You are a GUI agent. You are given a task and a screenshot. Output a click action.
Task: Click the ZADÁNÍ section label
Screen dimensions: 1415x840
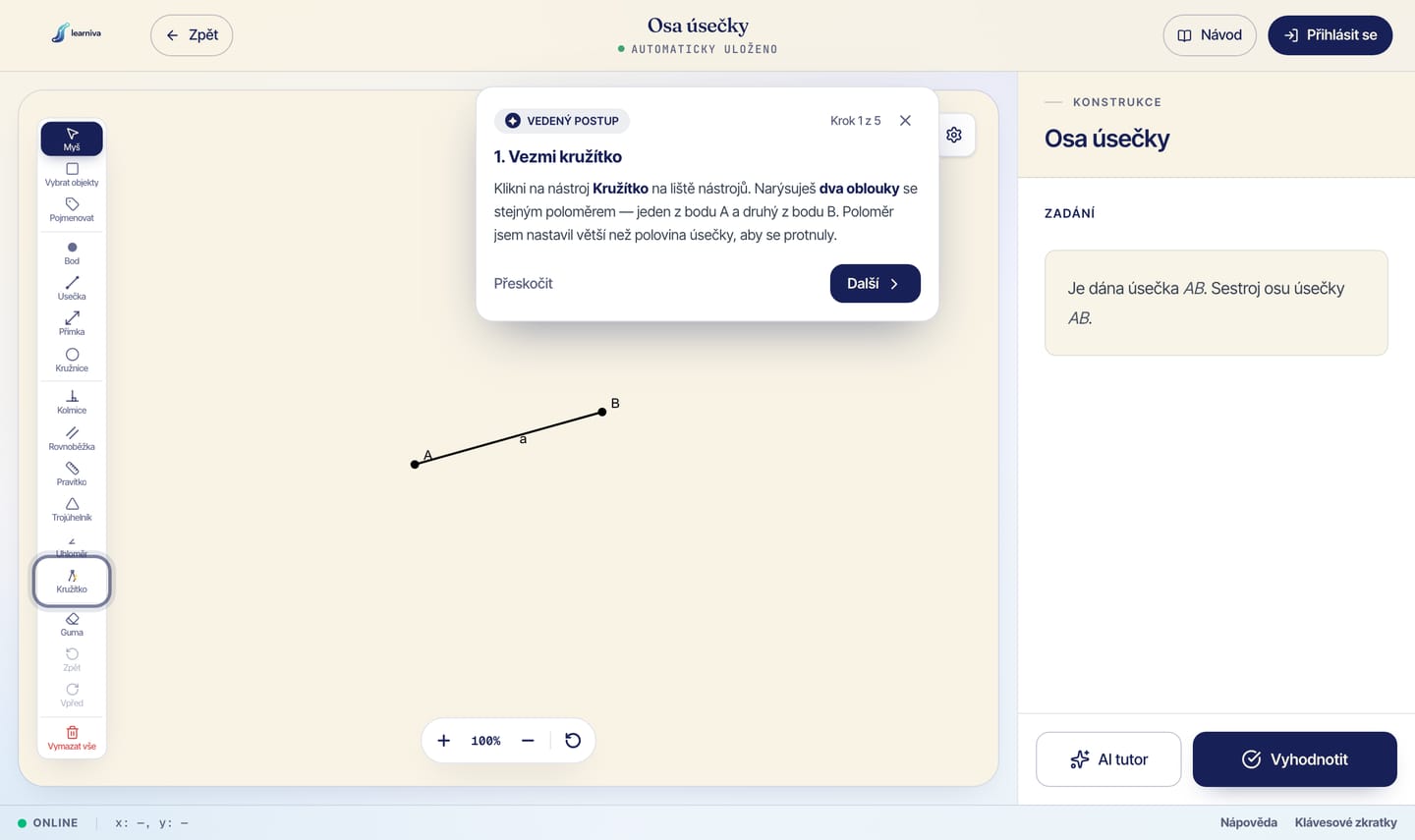1070,213
